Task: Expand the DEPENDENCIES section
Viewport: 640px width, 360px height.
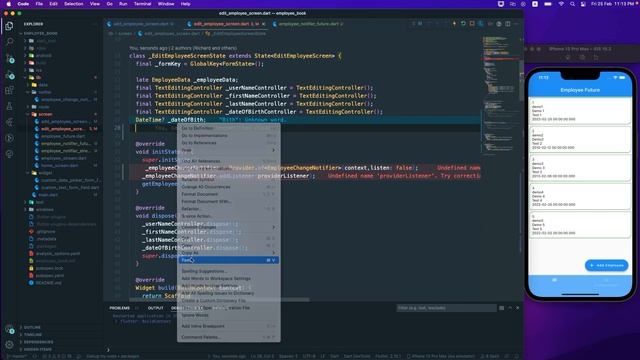Action: (x=38, y=342)
